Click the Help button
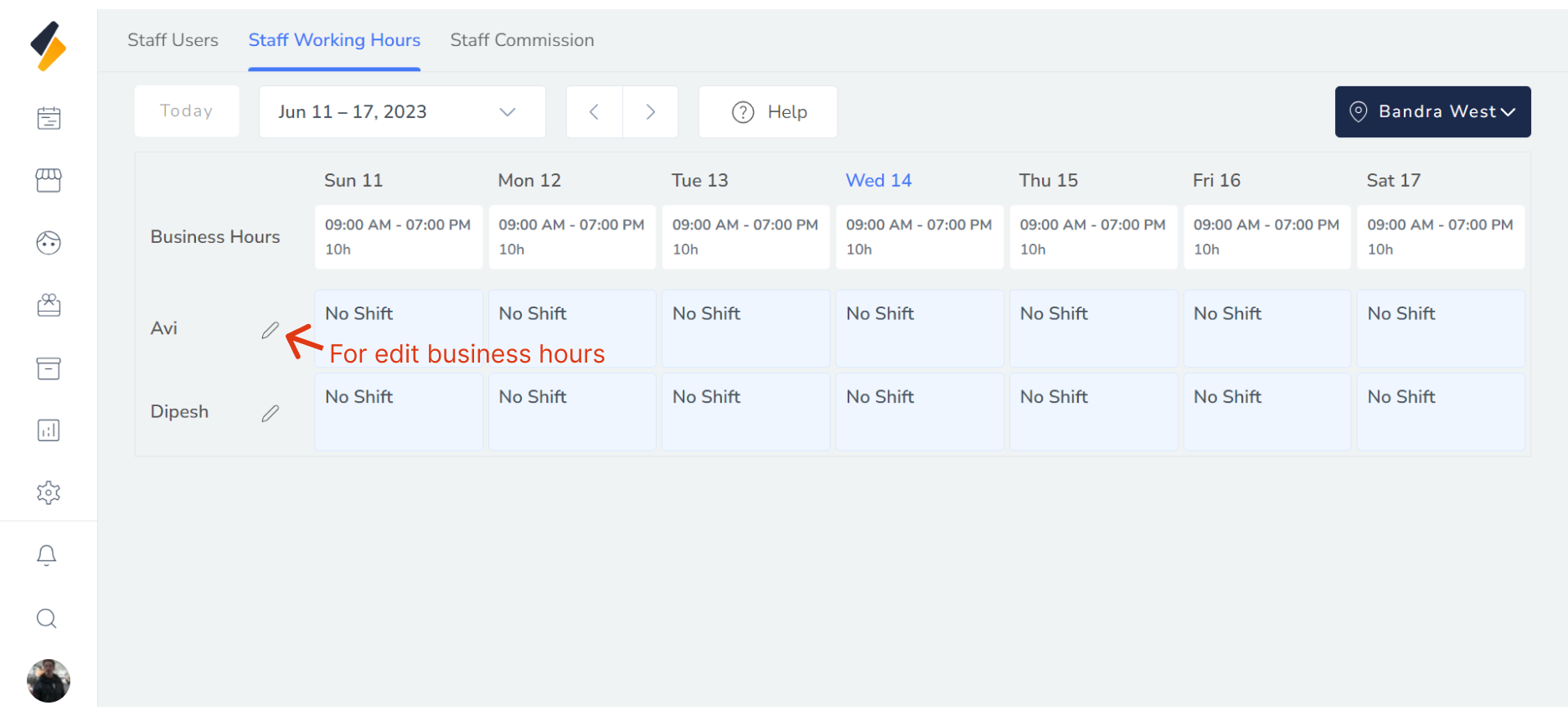The width and height of the screenshot is (1568, 716). [768, 112]
